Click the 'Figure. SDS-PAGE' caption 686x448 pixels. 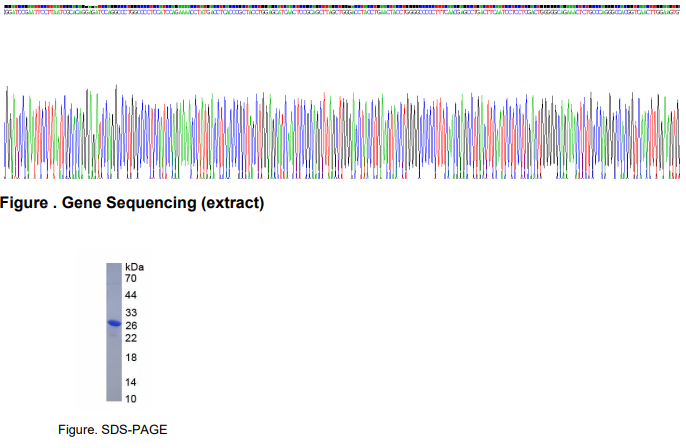[x=112, y=430]
